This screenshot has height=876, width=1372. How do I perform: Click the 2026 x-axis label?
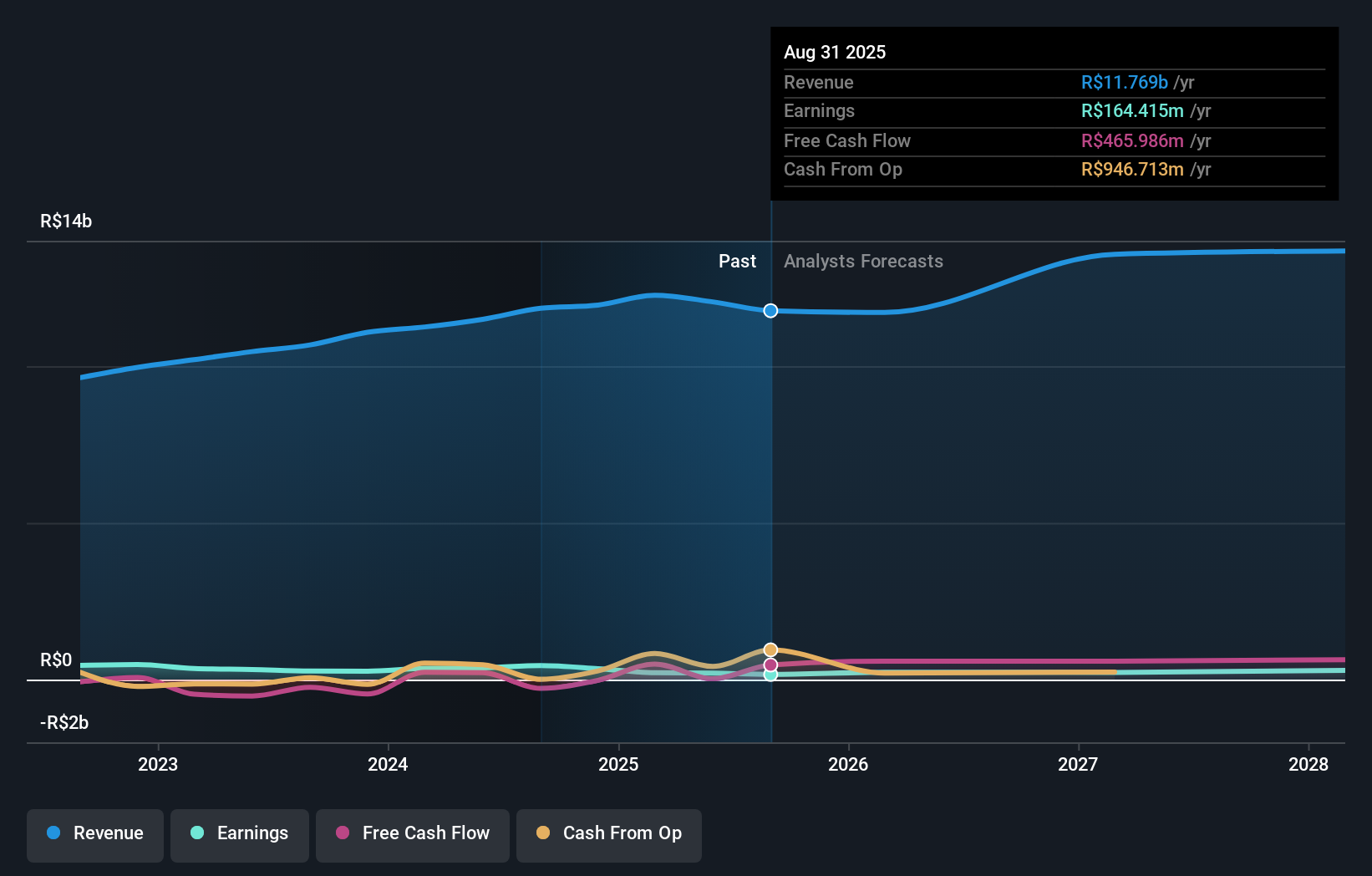(848, 764)
